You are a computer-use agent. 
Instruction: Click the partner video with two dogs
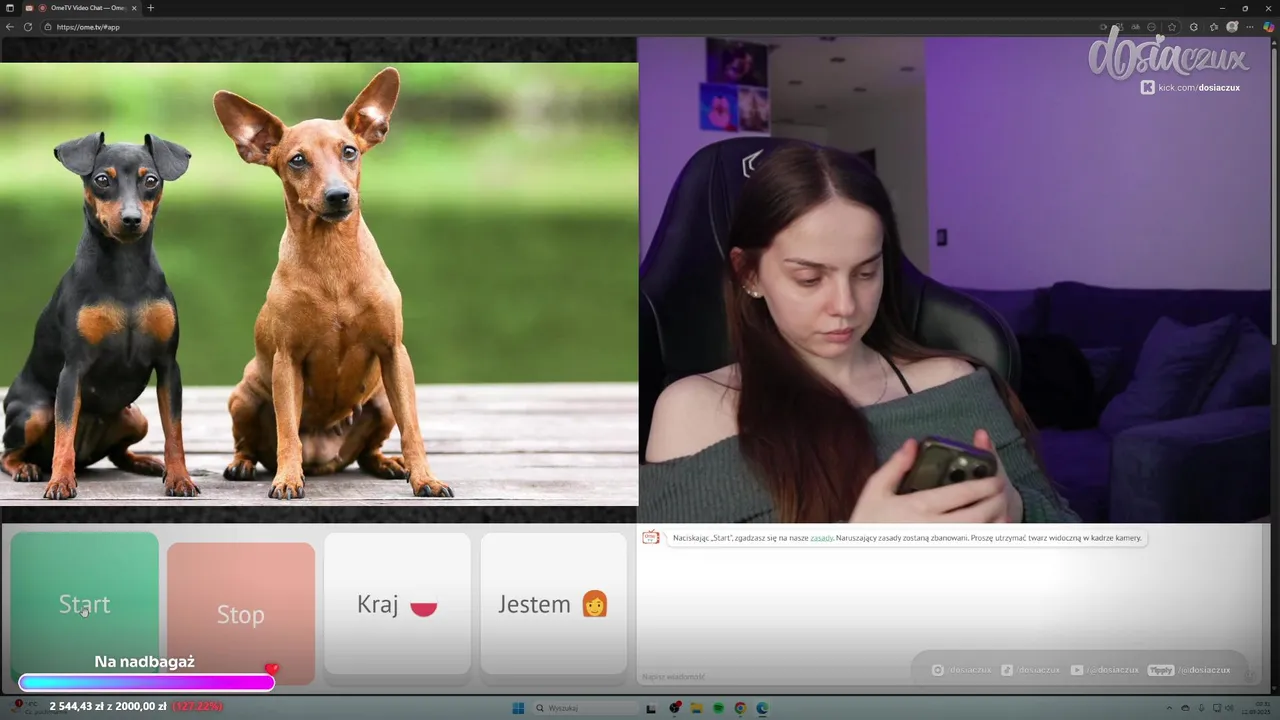tap(319, 284)
